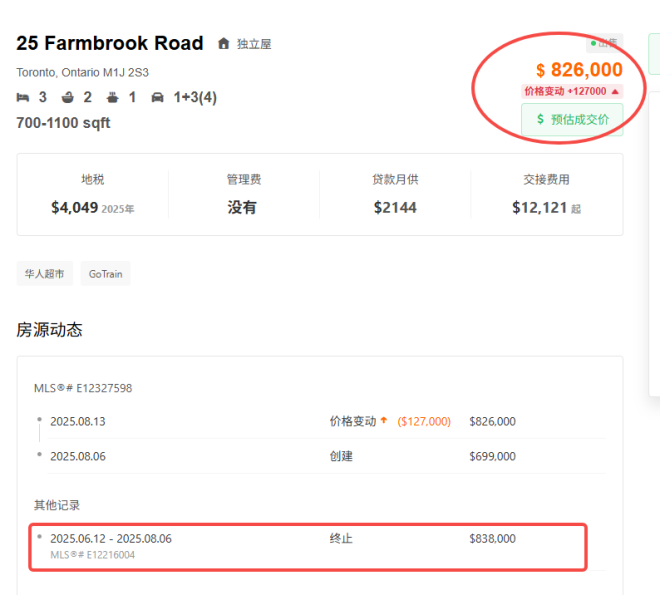The height and width of the screenshot is (595, 660).
Task: Click the kitchen icon next to 1
Action: (113, 97)
